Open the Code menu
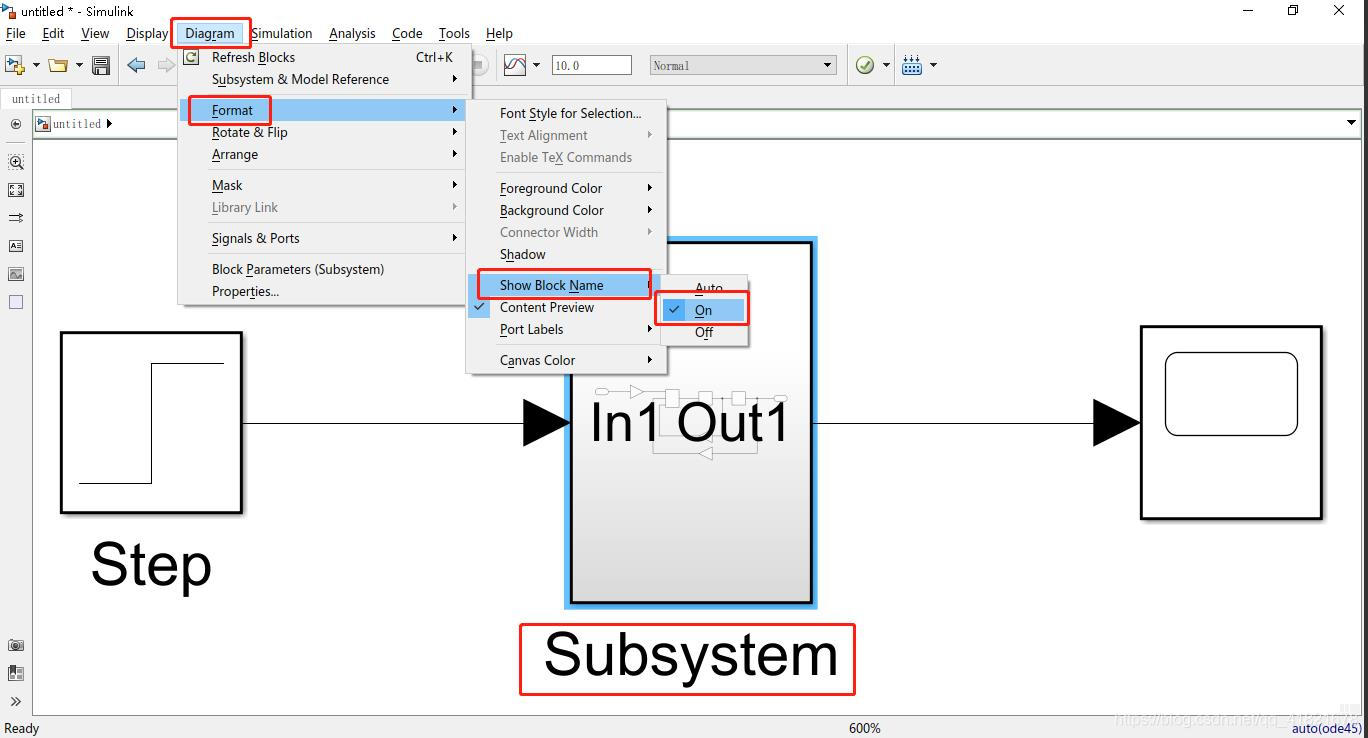Image resolution: width=1368 pixels, height=738 pixels. 407,33
